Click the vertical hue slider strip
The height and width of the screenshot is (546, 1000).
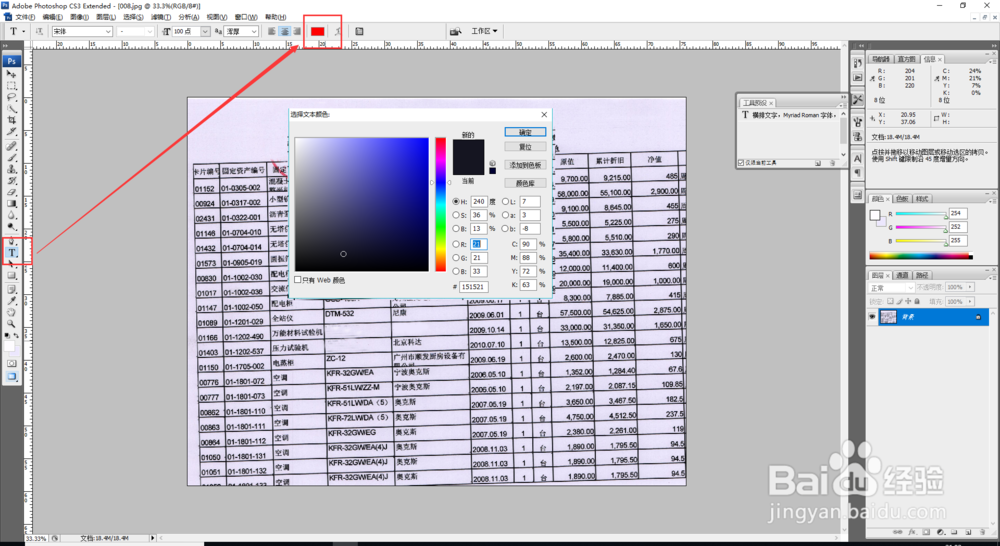(x=441, y=204)
